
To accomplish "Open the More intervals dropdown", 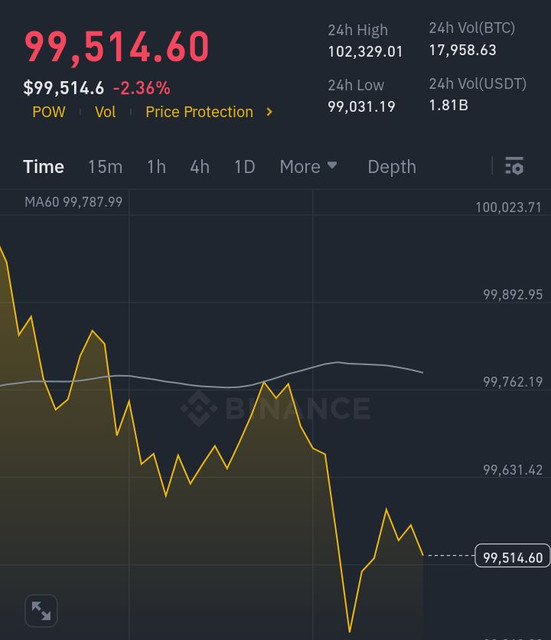I will [x=308, y=167].
